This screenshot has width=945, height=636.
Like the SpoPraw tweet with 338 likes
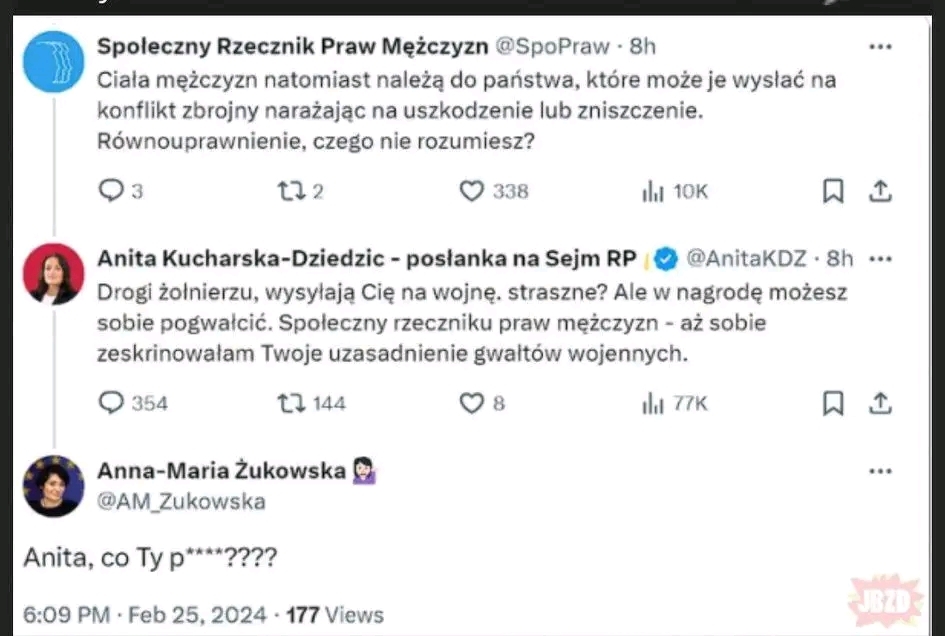pyautogui.click(x=471, y=191)
